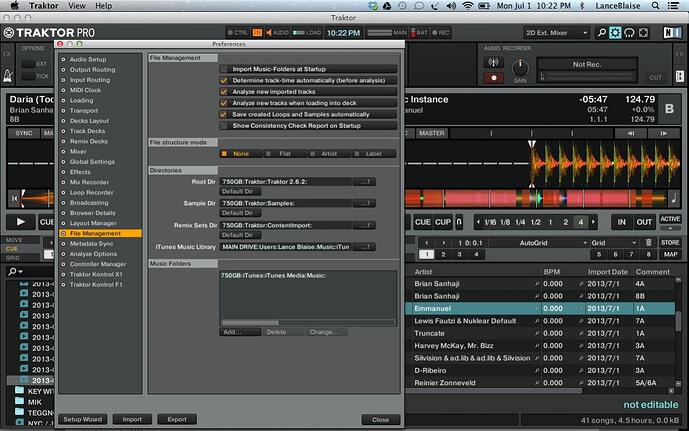Close the Preferences dialog with Close button

click(381, 420)
